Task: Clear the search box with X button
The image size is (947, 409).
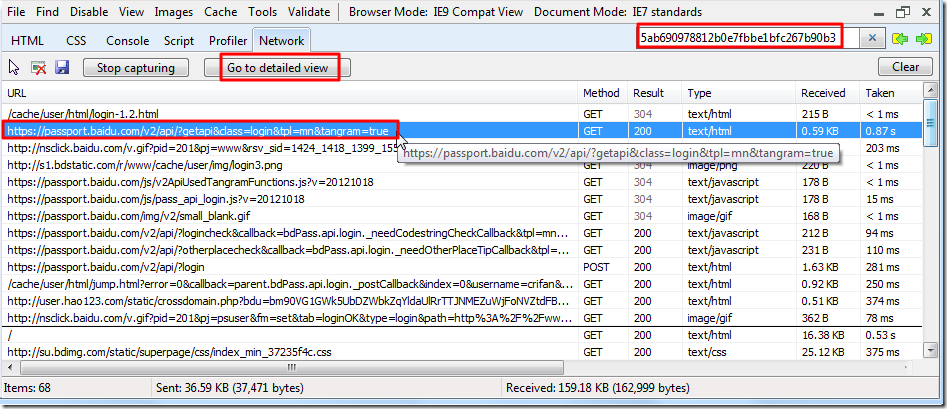Action: click(872, 38)
